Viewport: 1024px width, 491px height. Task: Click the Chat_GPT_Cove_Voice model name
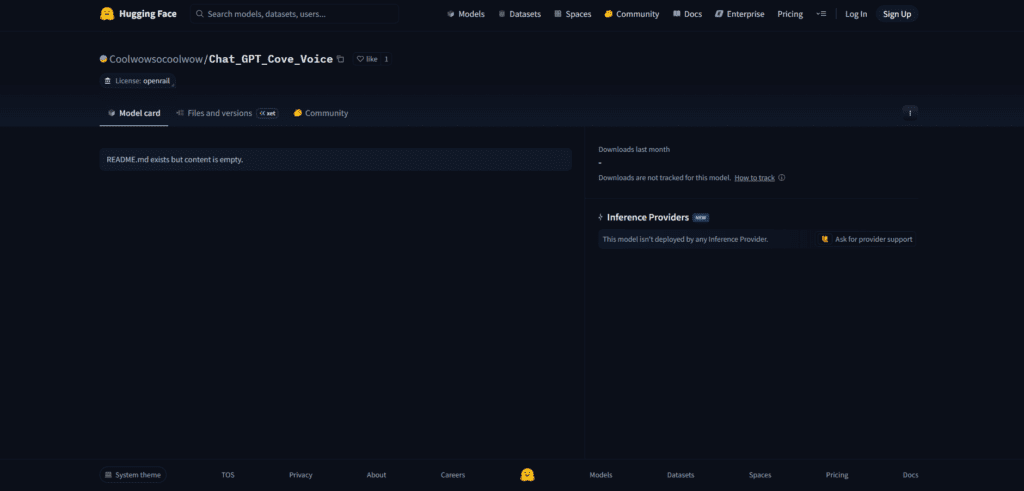coord(271,59)
